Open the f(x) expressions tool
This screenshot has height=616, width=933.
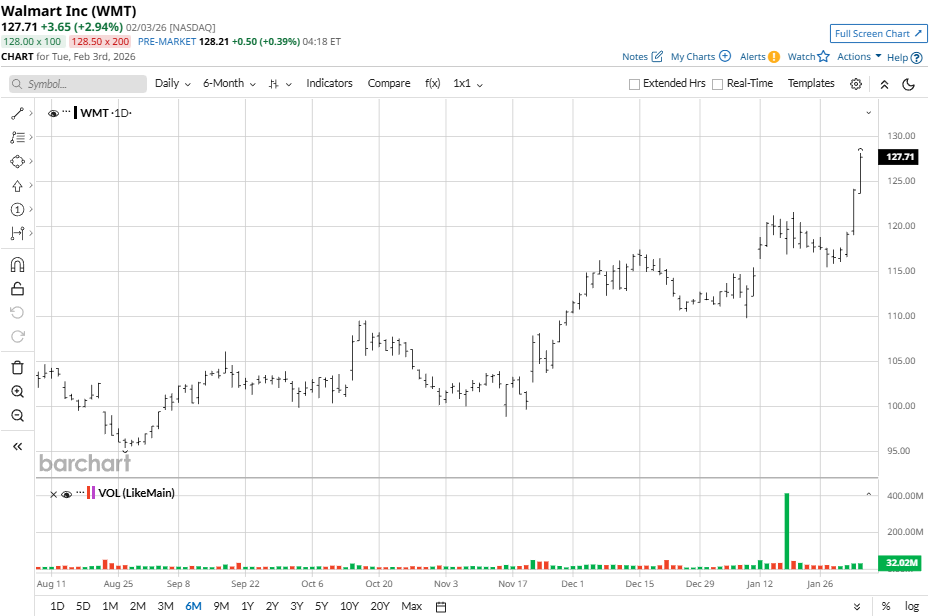(433, 83)
